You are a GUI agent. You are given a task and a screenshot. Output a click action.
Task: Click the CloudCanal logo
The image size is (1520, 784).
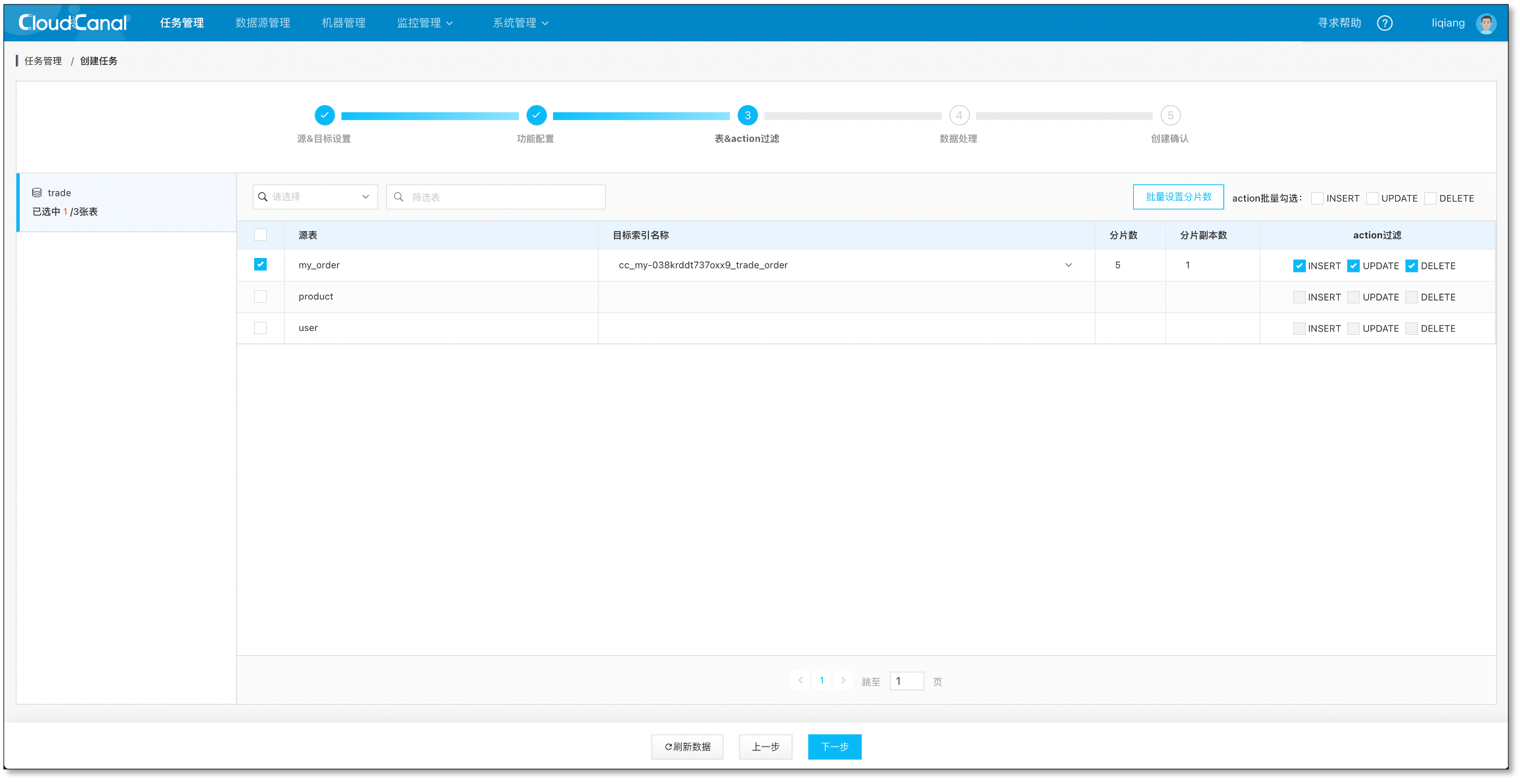coord(73,23)
